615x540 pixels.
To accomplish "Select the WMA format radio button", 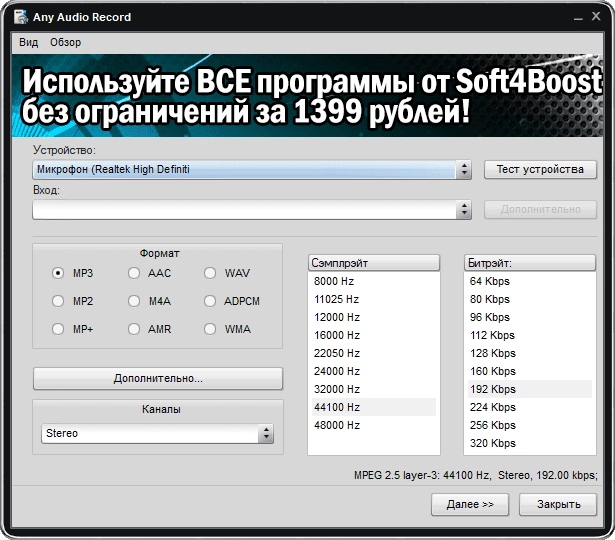I will 210,329.
